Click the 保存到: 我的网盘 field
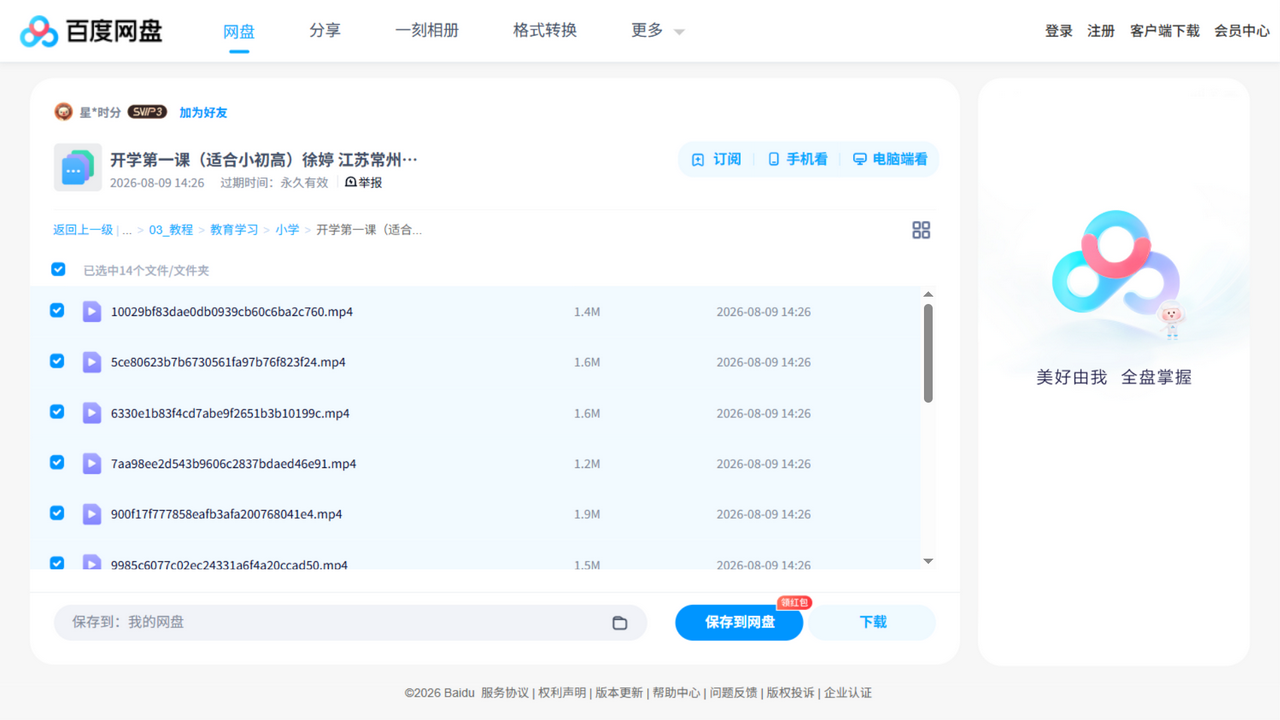Screen dimensions: 1280x720 pyautogui.click(x=350, y=622)
